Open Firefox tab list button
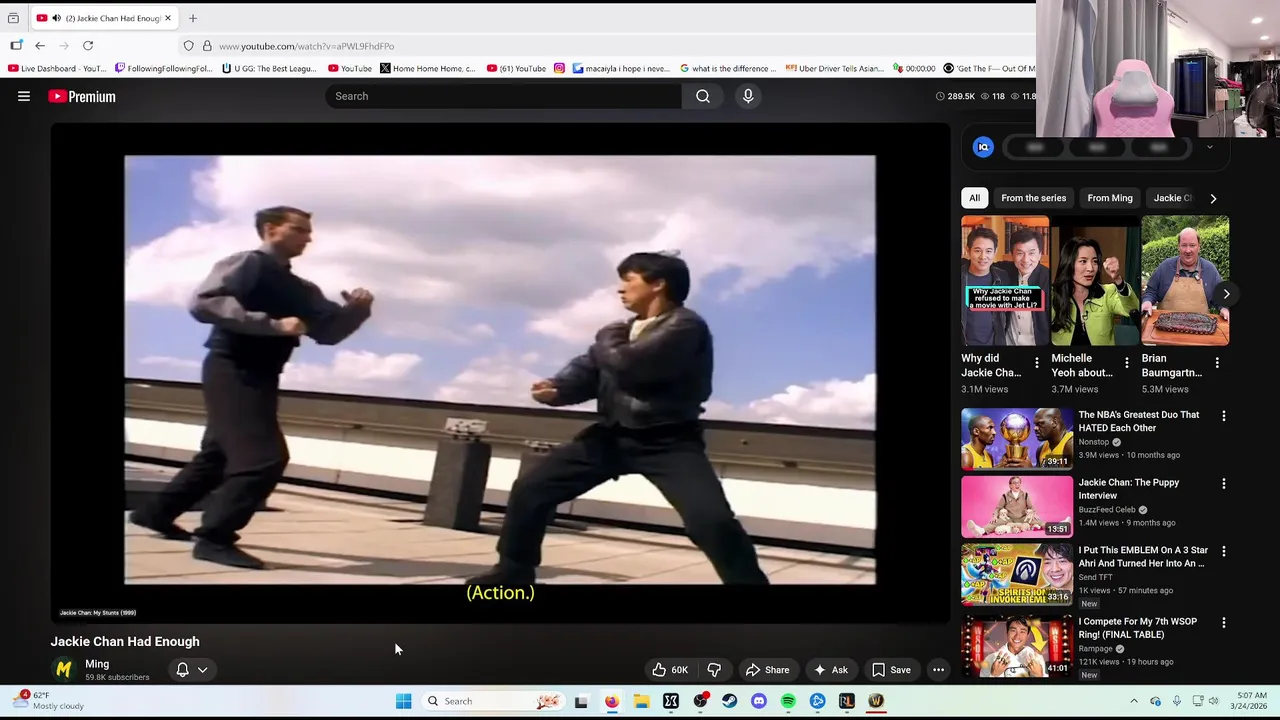This screenshot has width=1280, height=720. [x=13, y=18]
